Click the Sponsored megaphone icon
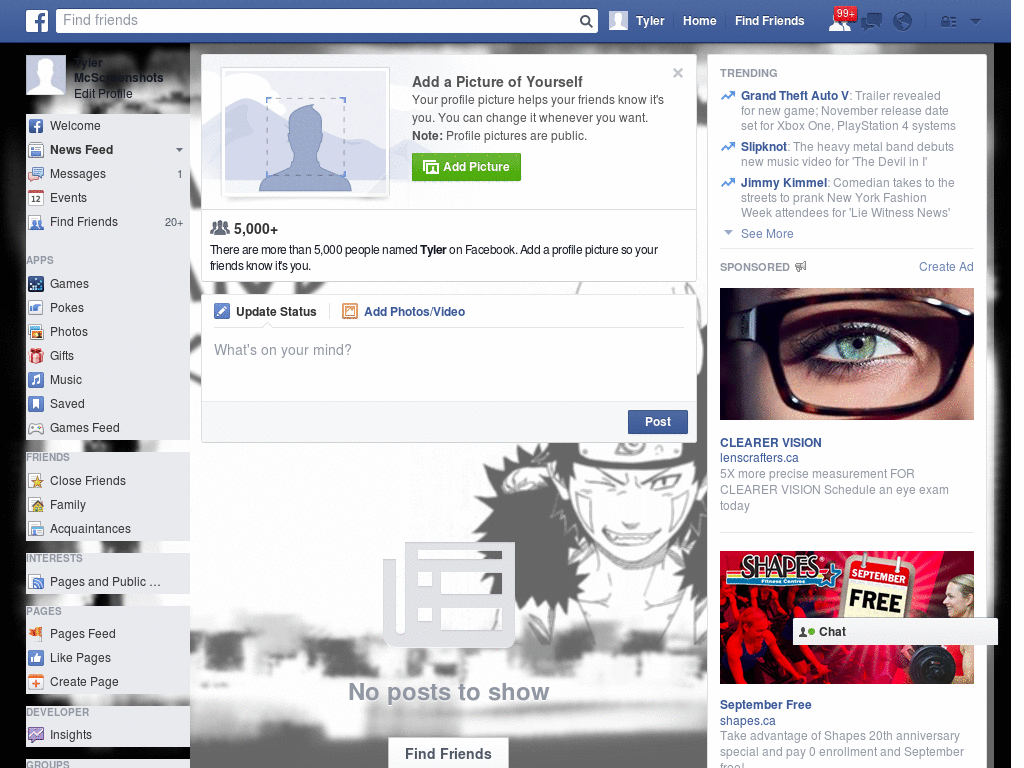The height and width of the screenshot is (768, 1024). 801,266
